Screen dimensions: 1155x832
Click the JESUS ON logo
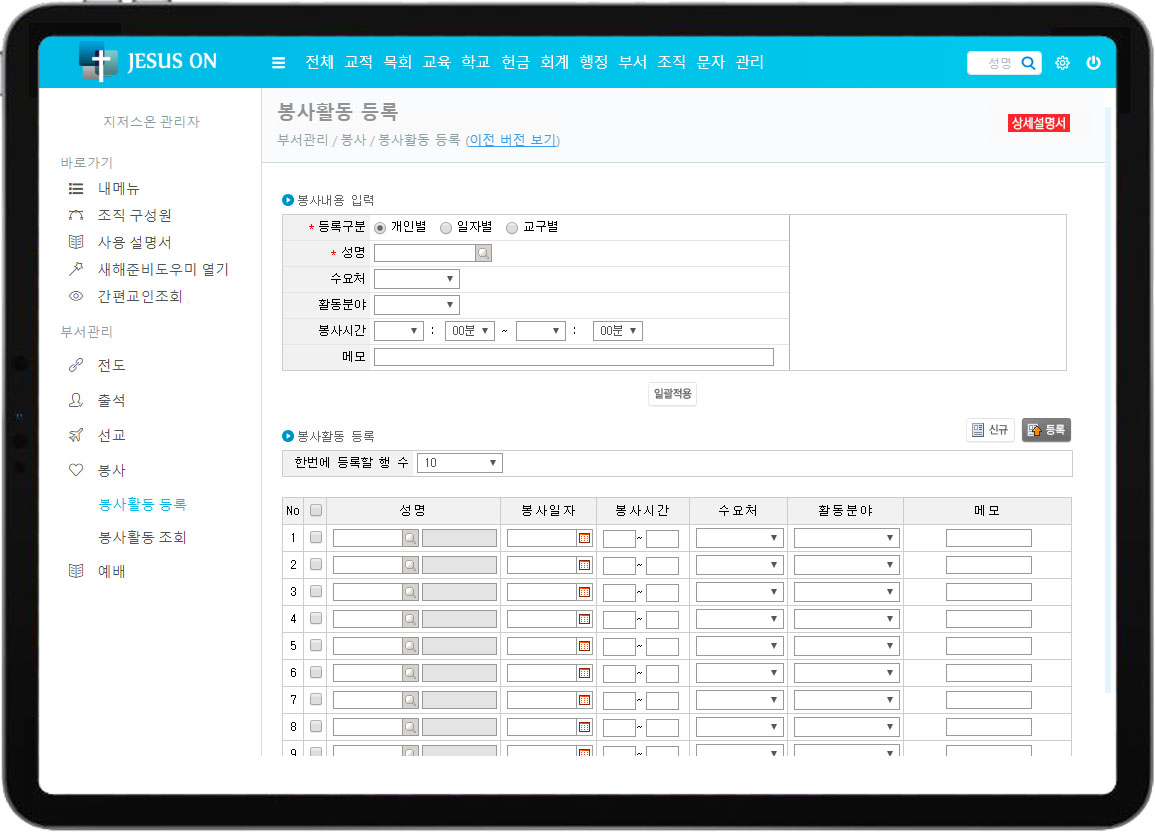[148, 62]
